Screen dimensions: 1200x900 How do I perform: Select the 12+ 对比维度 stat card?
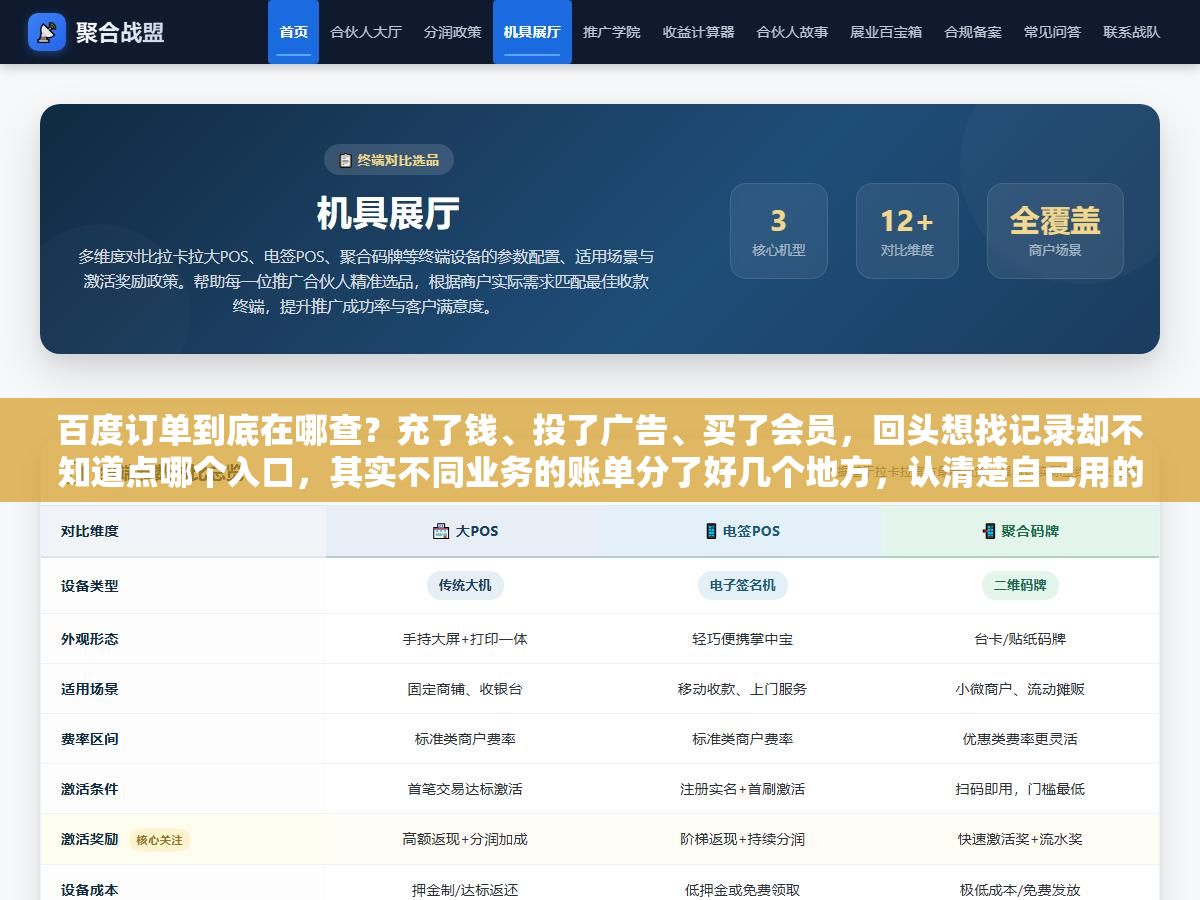(907, 231)
